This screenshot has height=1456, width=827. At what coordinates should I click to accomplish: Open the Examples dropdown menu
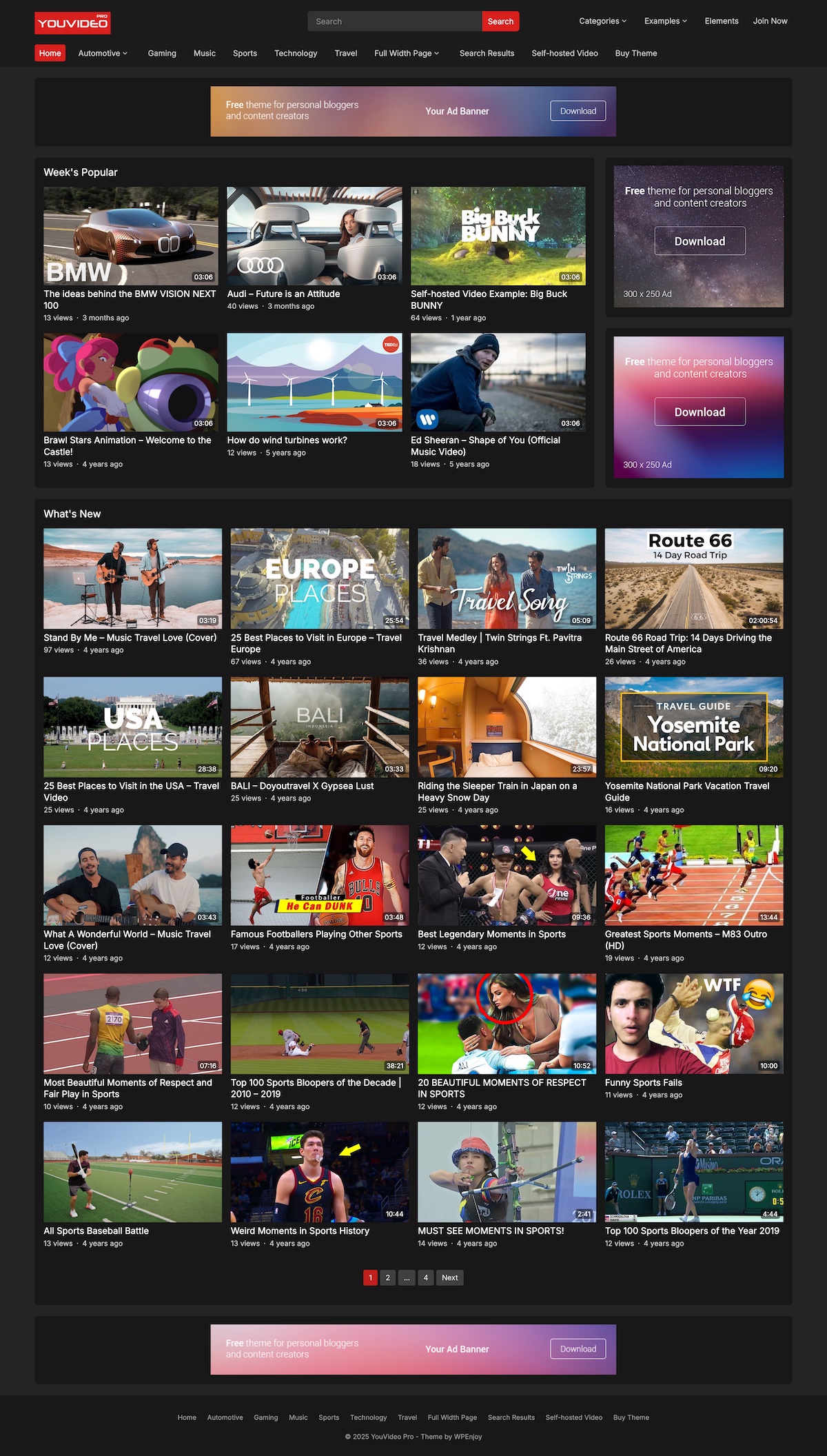(x=665, y=21)
